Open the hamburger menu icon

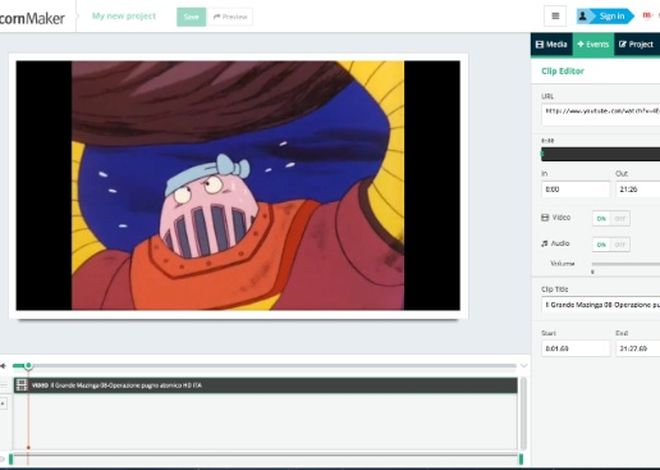[555, 16]
